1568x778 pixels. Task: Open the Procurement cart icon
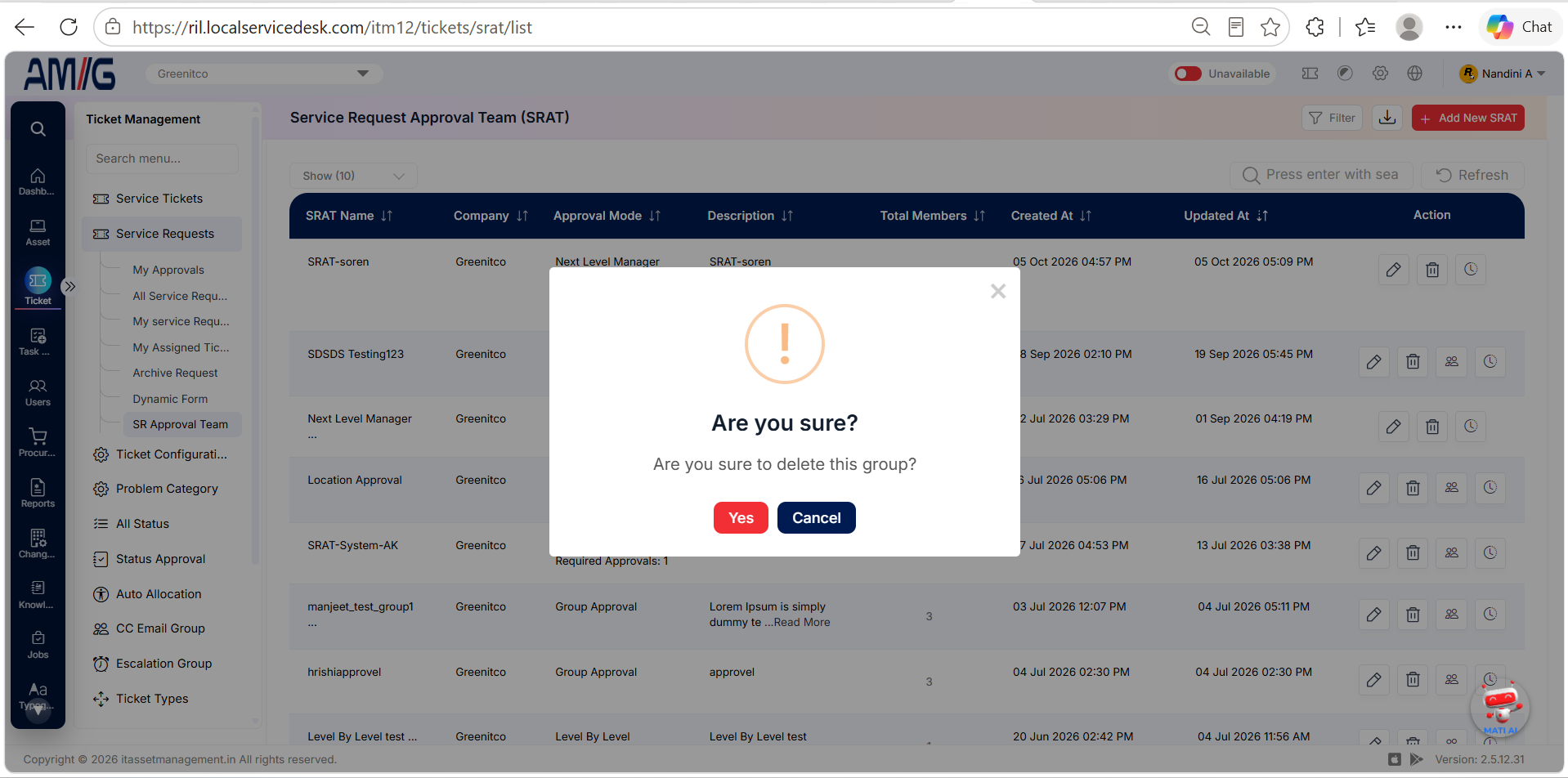(x=38, y=442)
